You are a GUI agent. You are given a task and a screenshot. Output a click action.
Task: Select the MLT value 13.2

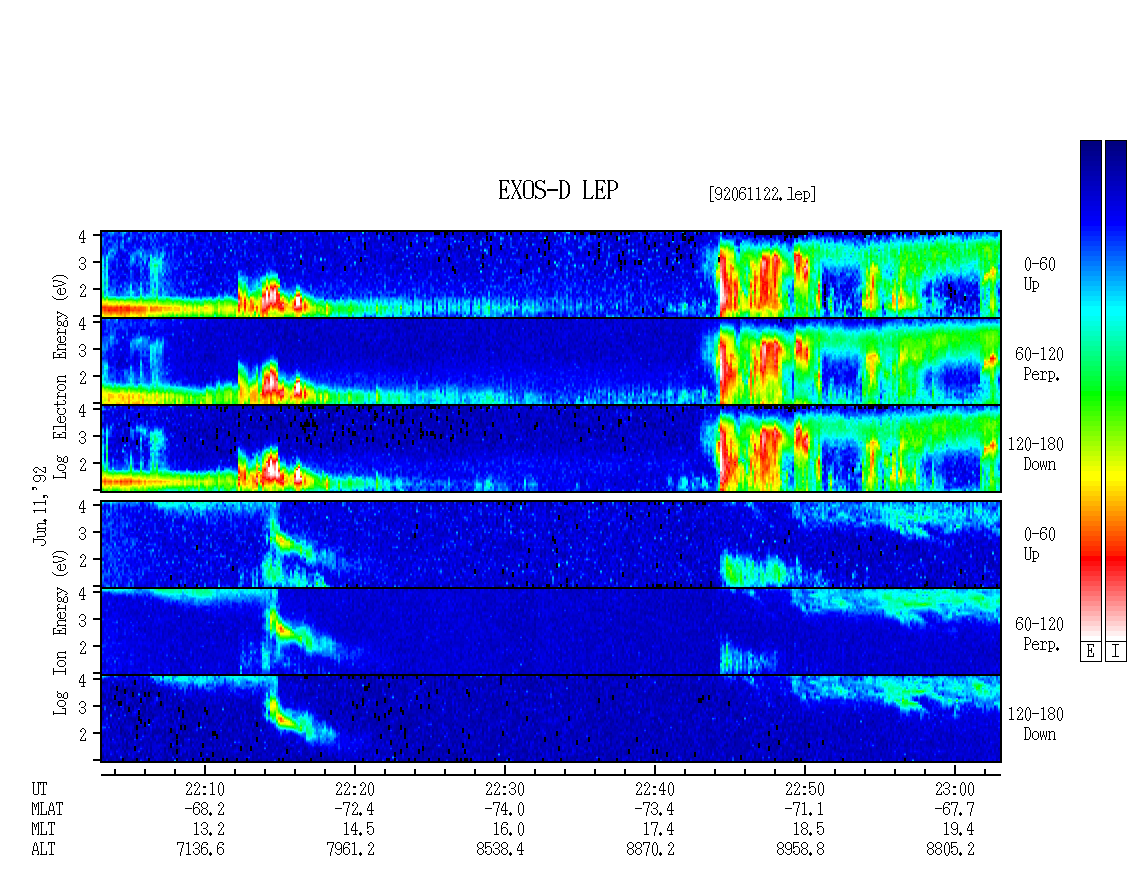(x=209, y=829)
